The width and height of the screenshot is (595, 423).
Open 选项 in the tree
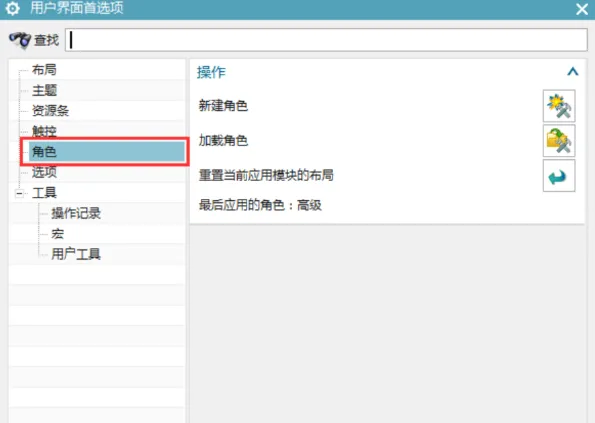44,172
